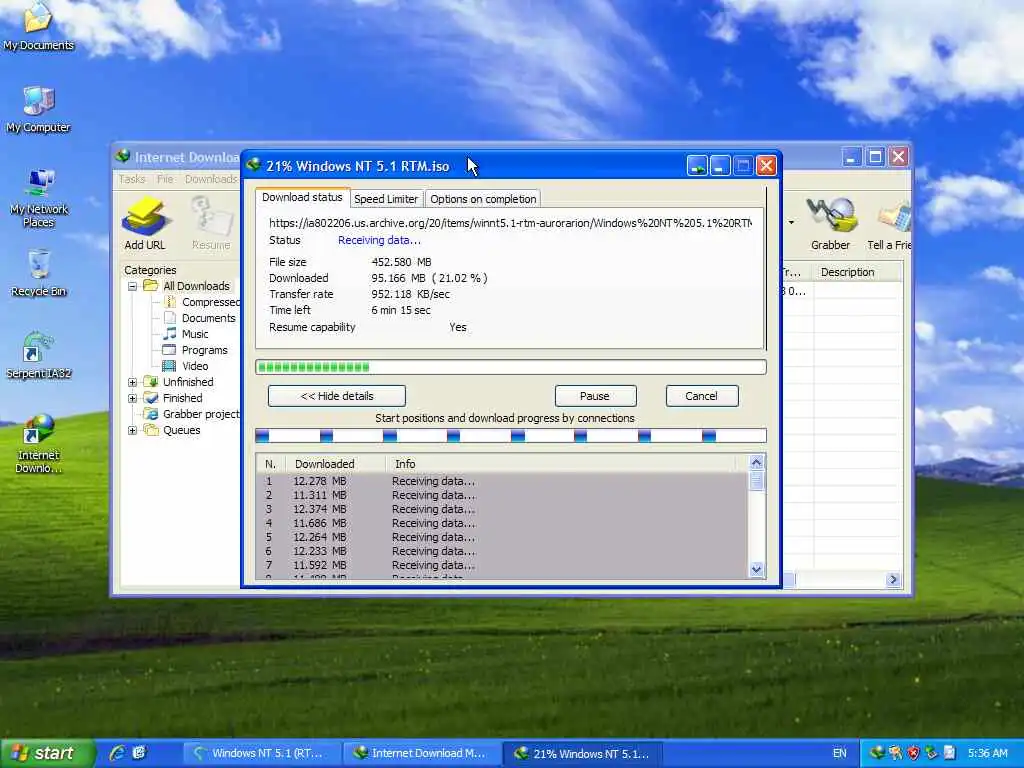Expand the Finished tree node
Screen dimensions: 1024x768
click(133, 398)
